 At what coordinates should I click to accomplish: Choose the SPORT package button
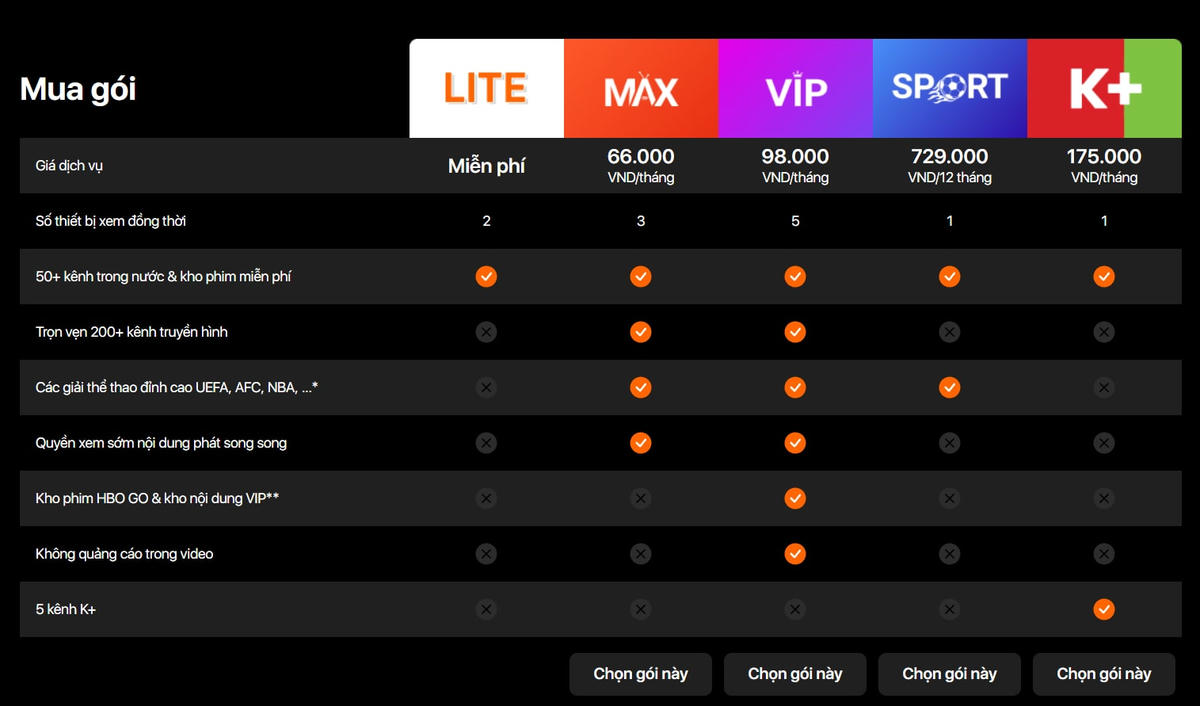coord(950,674)
